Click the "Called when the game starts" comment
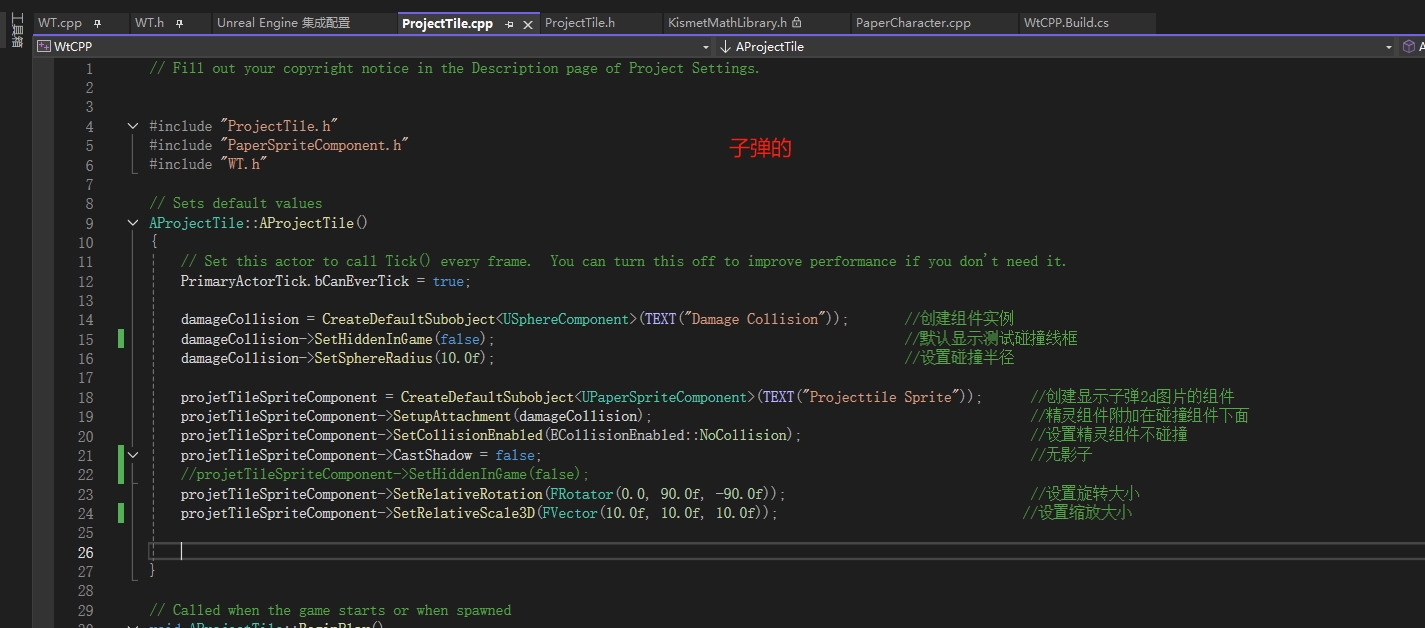 [x=330, y=610]
